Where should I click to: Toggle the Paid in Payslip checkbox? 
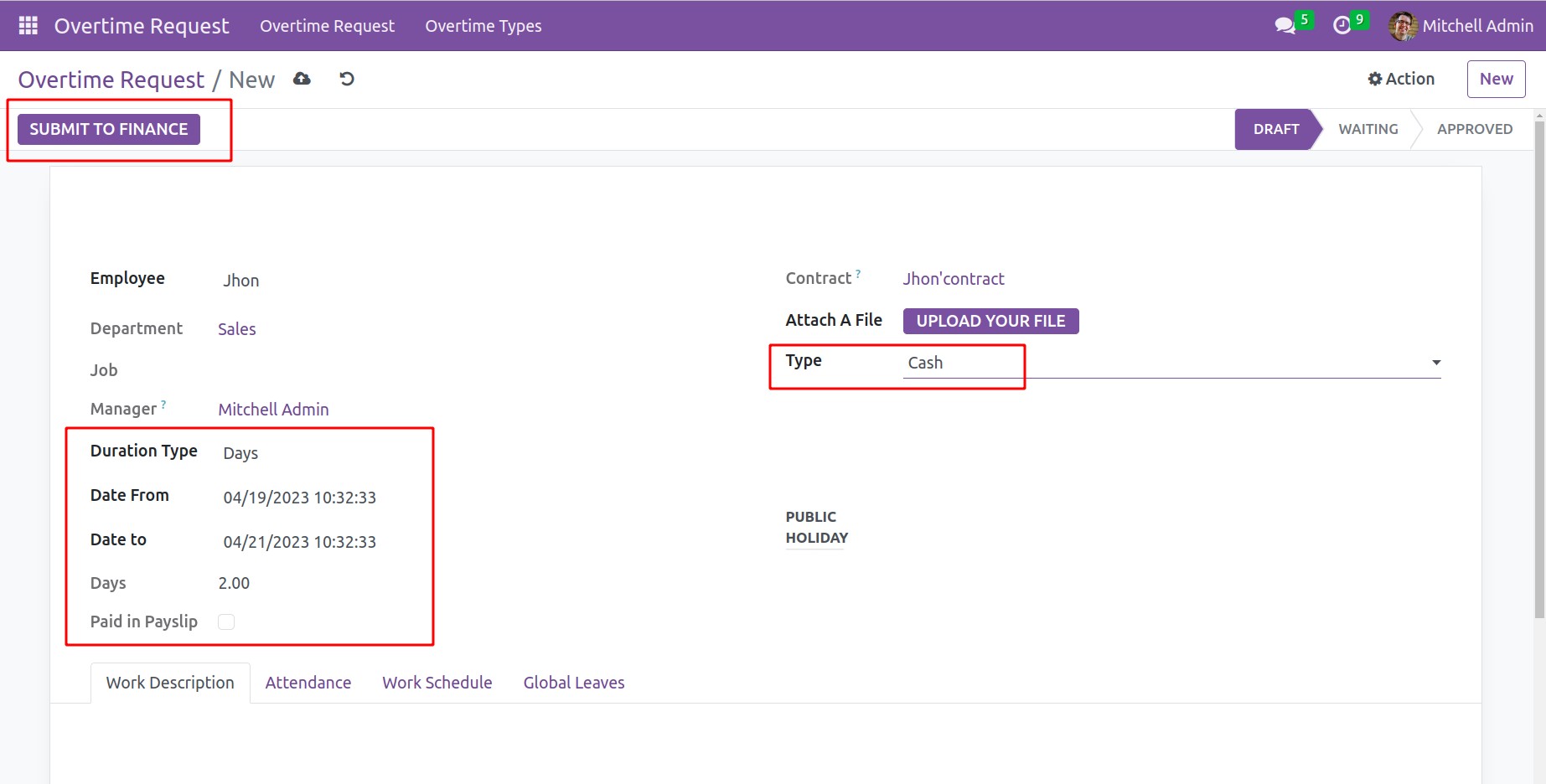(x=226, y=622)
